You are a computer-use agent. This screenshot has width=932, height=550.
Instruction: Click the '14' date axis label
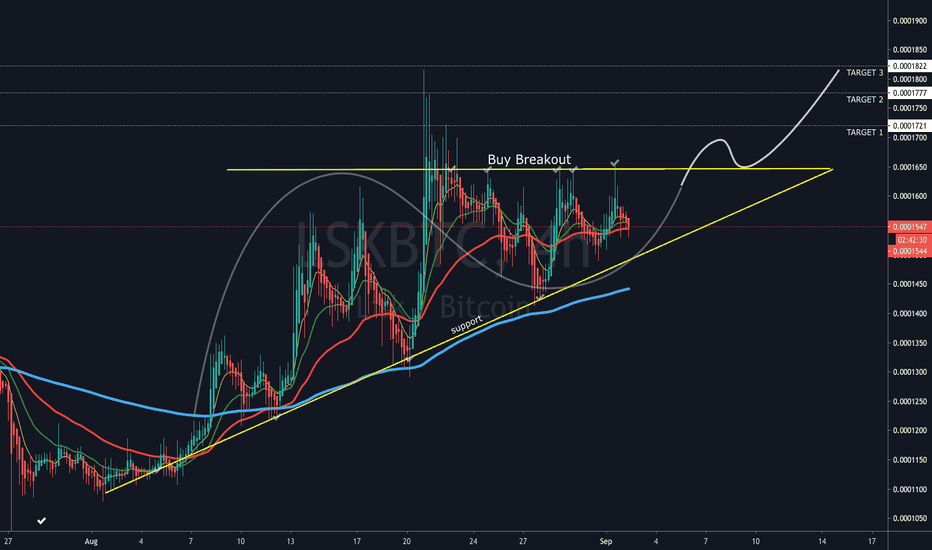coord(822,542)
